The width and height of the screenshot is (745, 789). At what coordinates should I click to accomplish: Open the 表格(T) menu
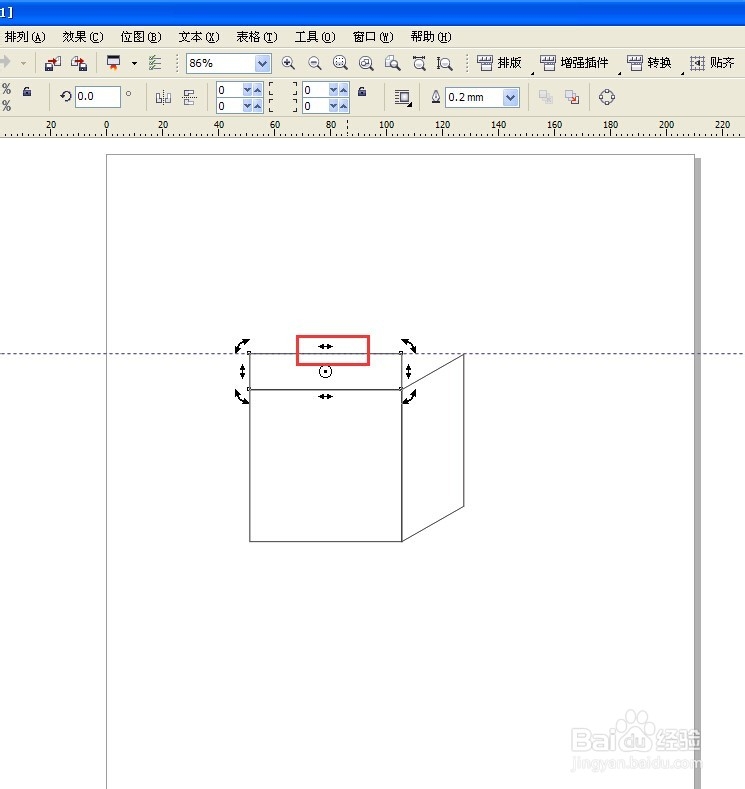pyautogui.click(x=257, y=37)
